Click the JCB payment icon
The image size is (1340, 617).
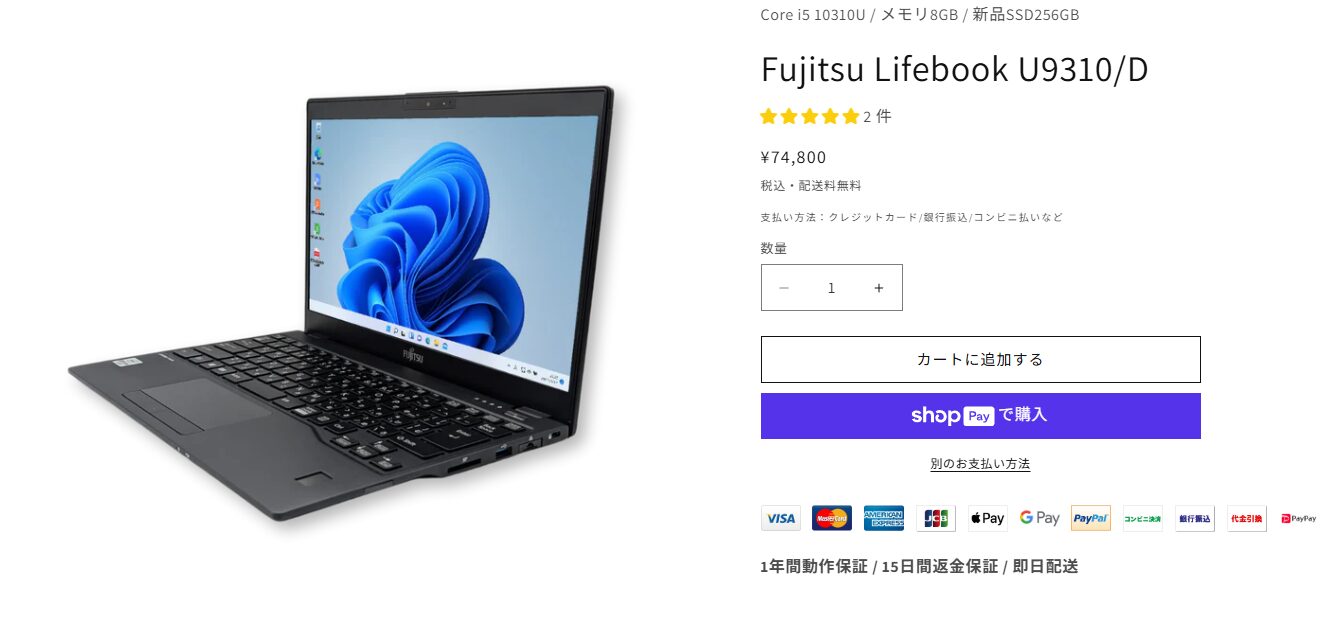click(936, 518)
